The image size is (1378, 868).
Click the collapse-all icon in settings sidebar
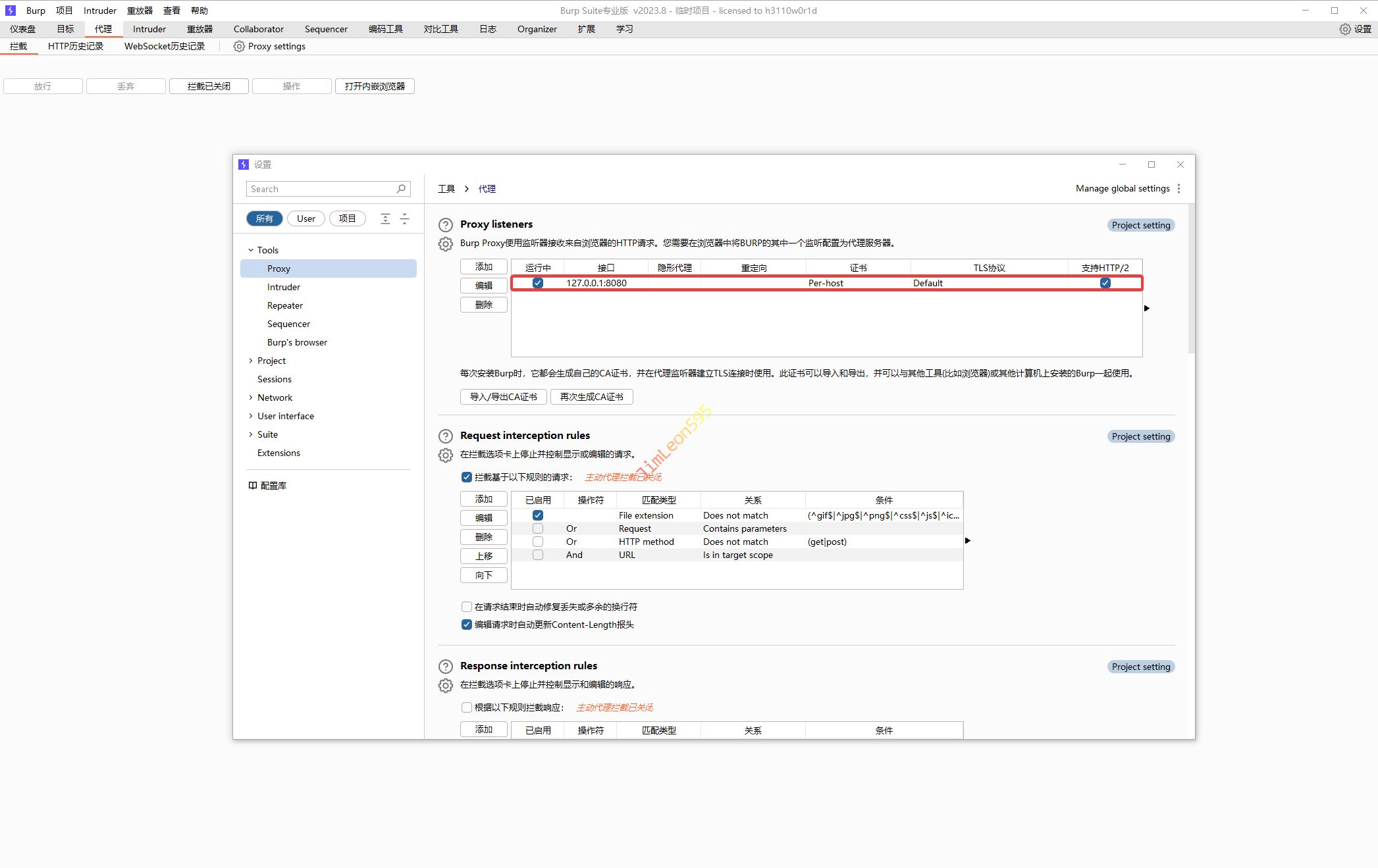(x=405, y=219)
